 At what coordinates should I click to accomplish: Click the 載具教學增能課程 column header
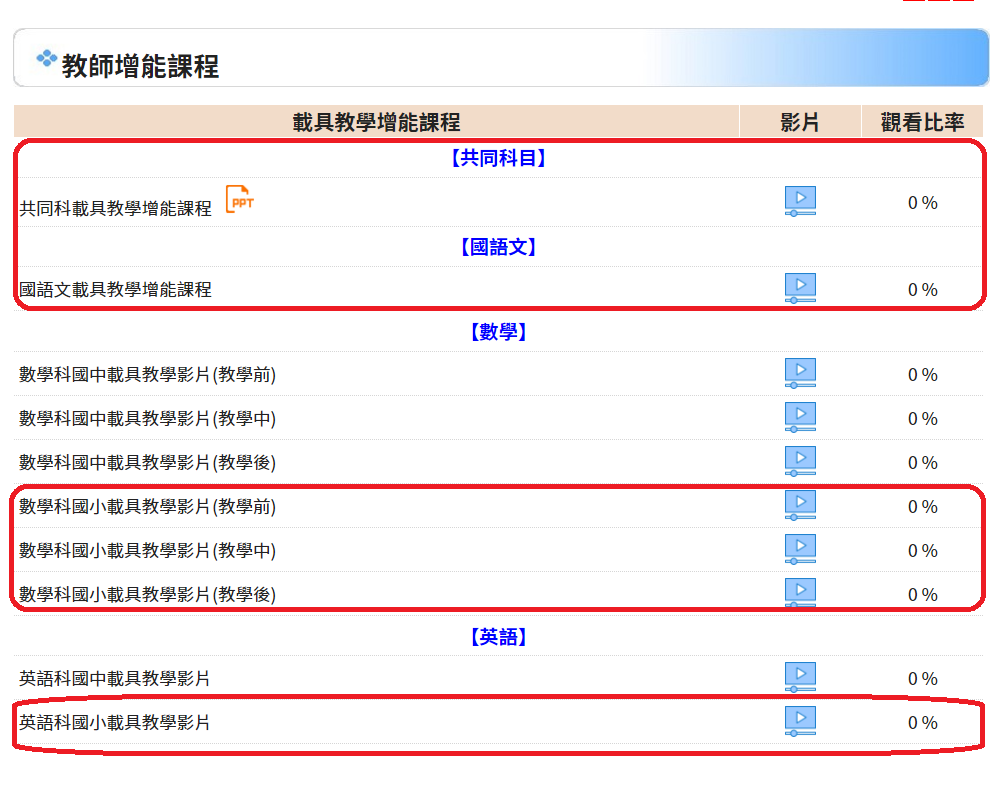pos(376,122)
